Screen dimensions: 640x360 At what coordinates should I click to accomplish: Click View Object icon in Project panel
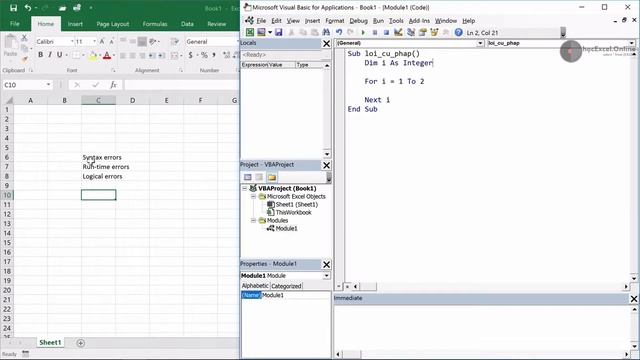point(259,177)
